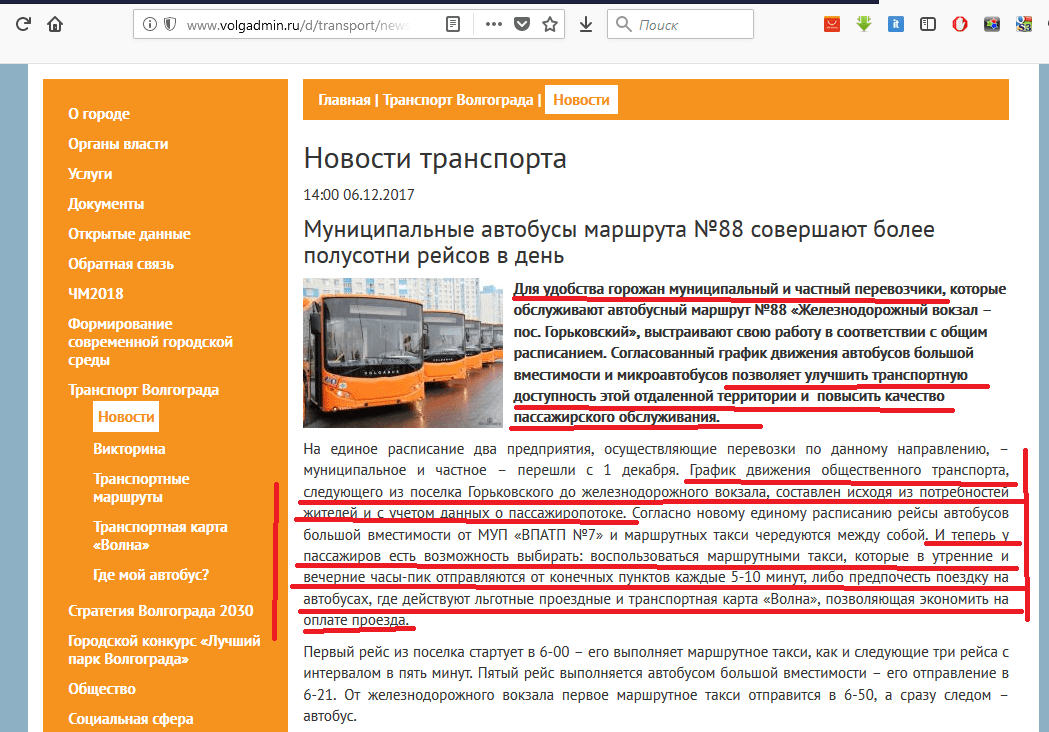The width and height of the screenshot is (1049, 732).
Task: Toggle reader view icon in the address bar
Action: coord(453,25)
